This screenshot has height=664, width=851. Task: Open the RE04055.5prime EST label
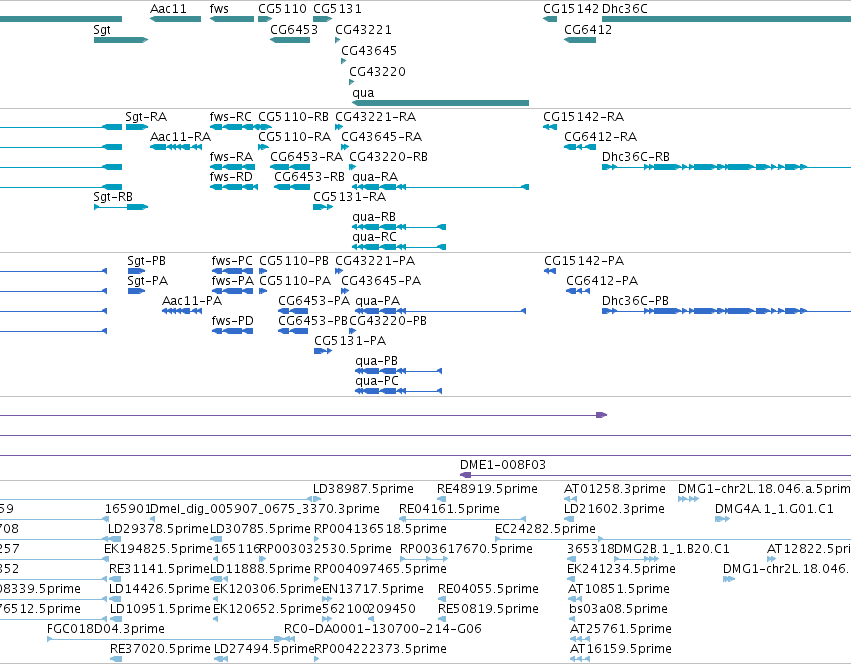coord(488,589)
